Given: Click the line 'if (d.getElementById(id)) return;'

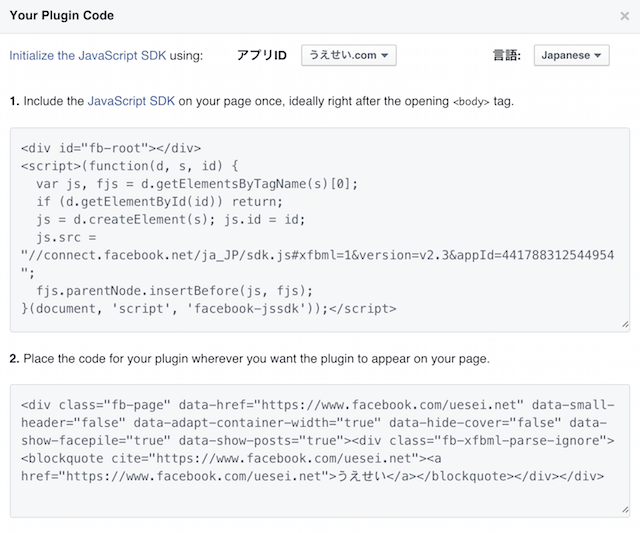Looking at the screenshot, I should coord(159,202).
